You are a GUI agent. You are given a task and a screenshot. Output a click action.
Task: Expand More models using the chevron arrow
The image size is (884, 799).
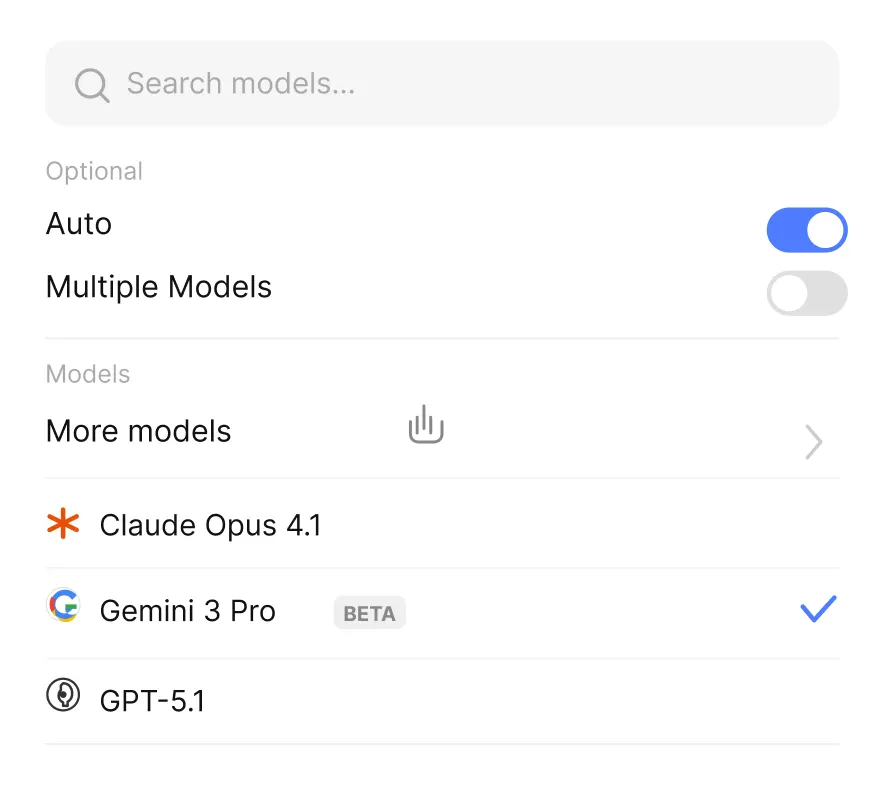click(814, 442)
